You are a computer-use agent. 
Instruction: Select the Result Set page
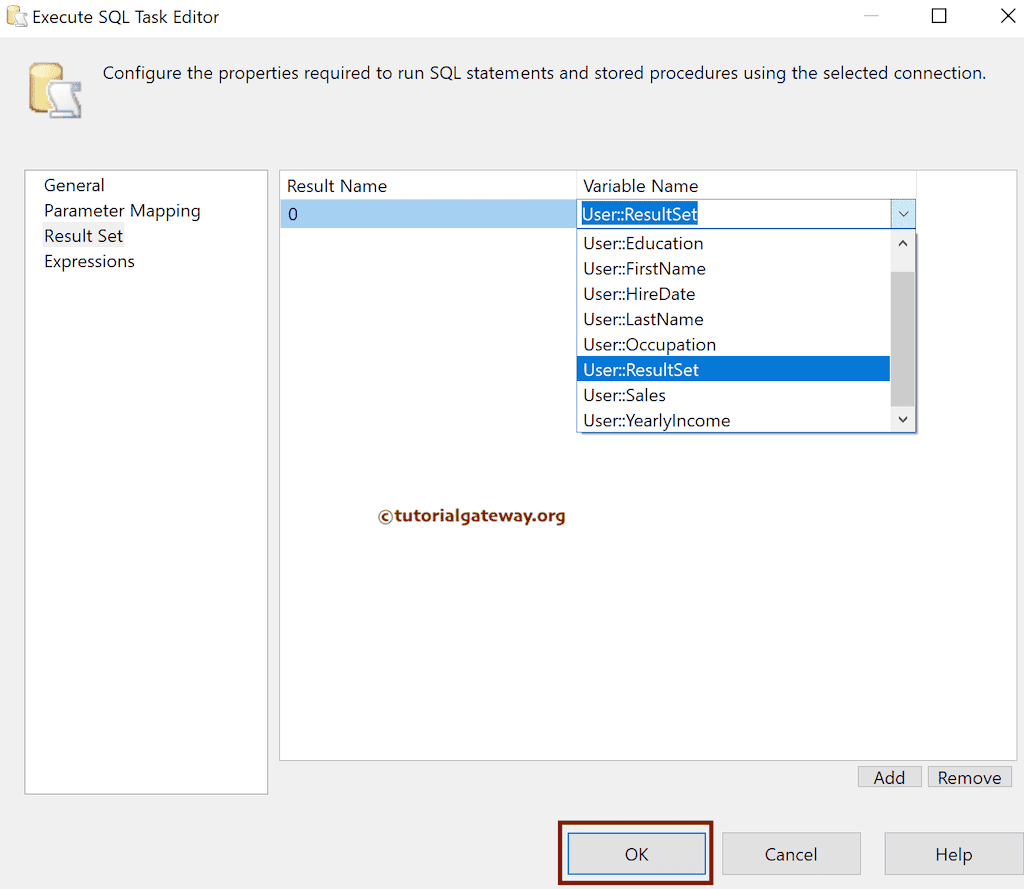(83, 236)
